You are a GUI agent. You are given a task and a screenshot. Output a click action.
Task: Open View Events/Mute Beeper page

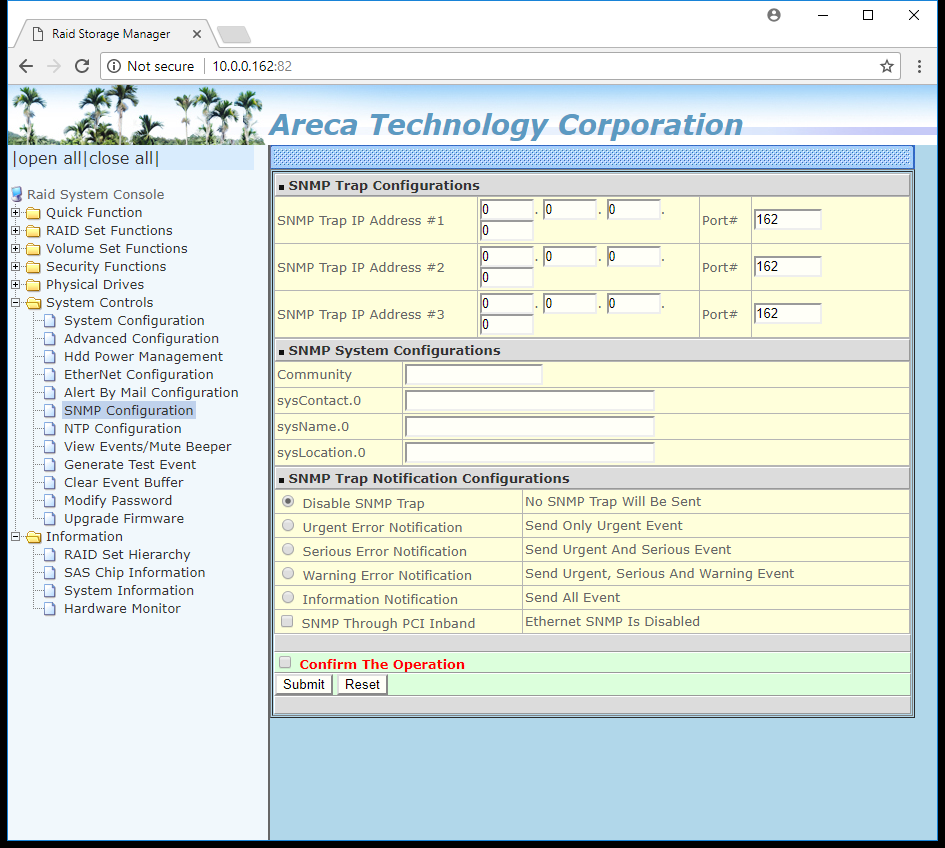click(x=148, y=447)
